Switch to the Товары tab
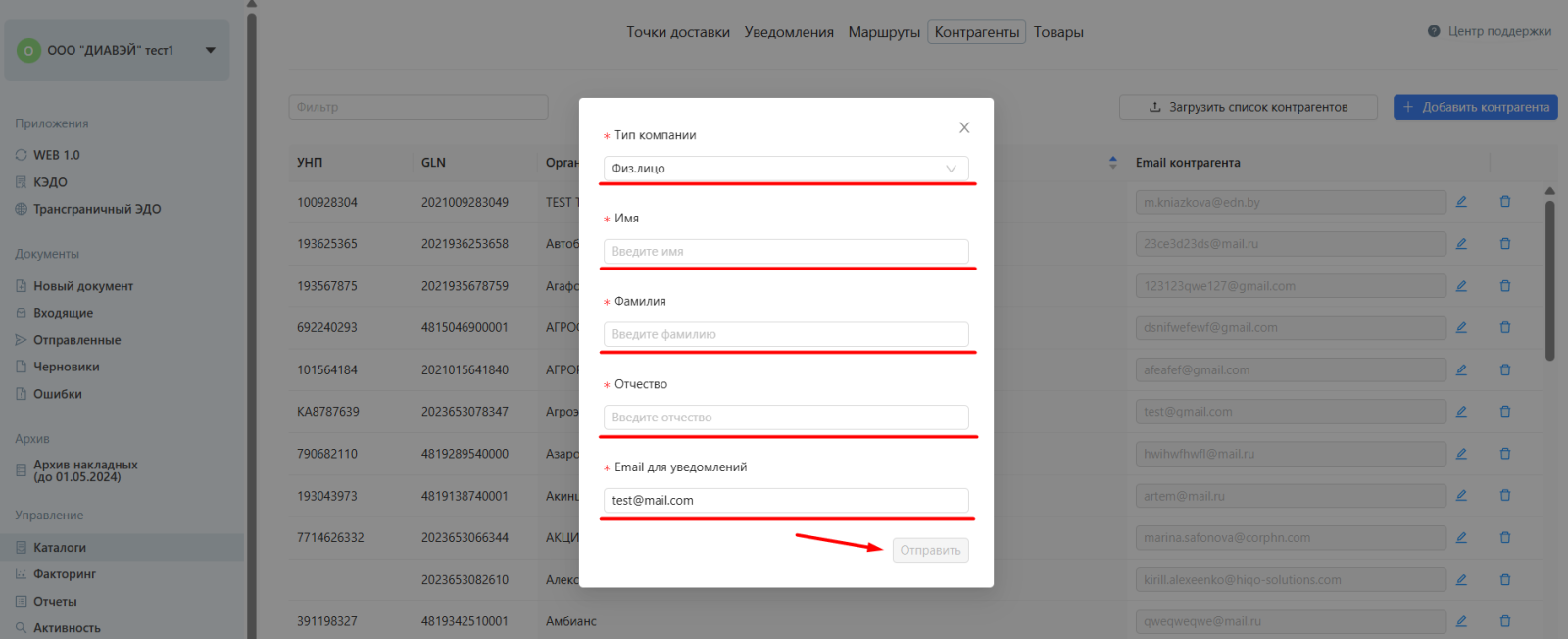Screen dimensions: 1568x639 tap(1058, 32)
